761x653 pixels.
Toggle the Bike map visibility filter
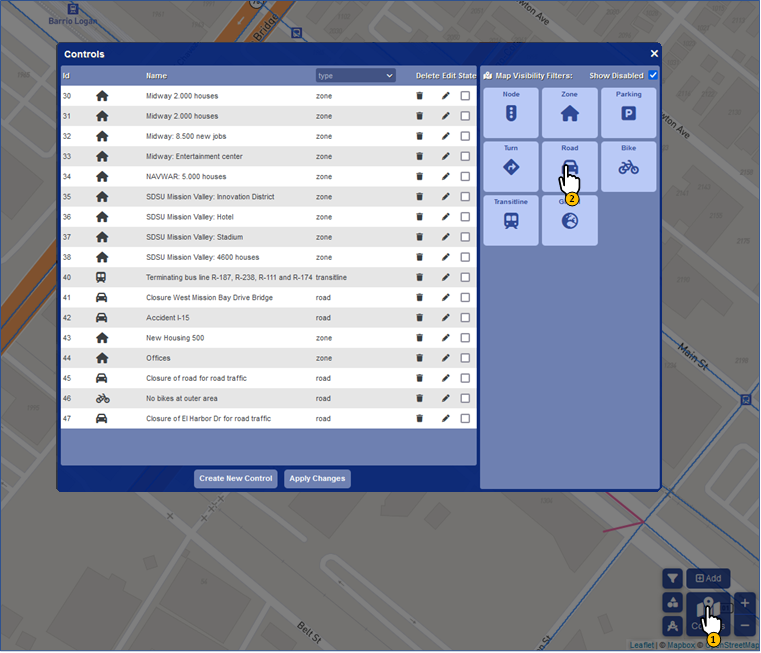tap(629, 167)
